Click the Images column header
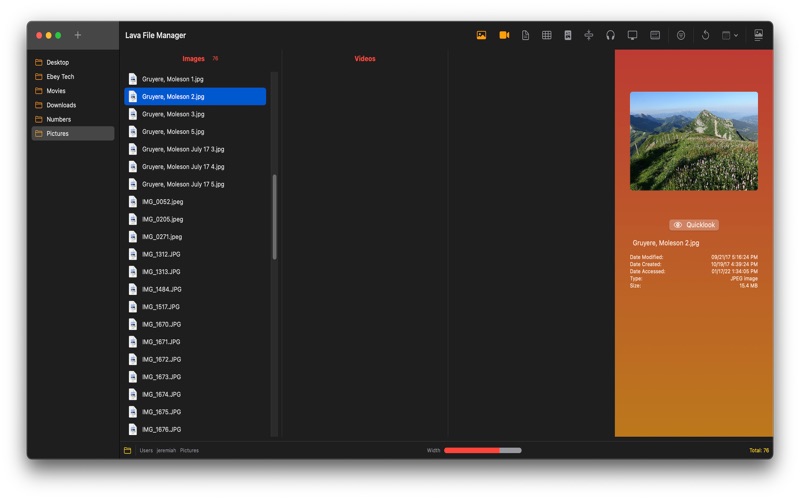The height and width of the screenshot is (500, 800). coord(194,59)
